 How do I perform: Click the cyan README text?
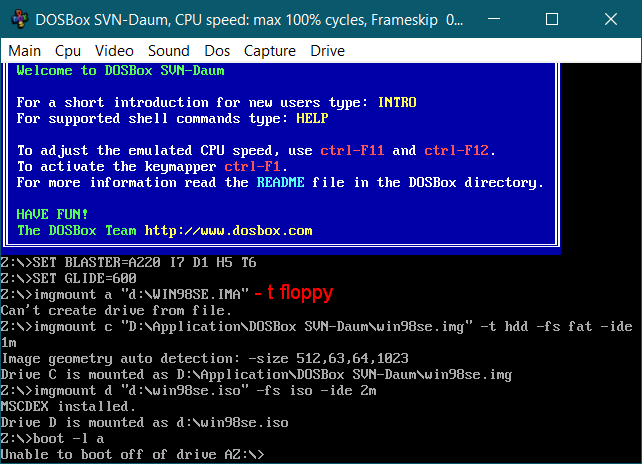[x=280, y=182]
